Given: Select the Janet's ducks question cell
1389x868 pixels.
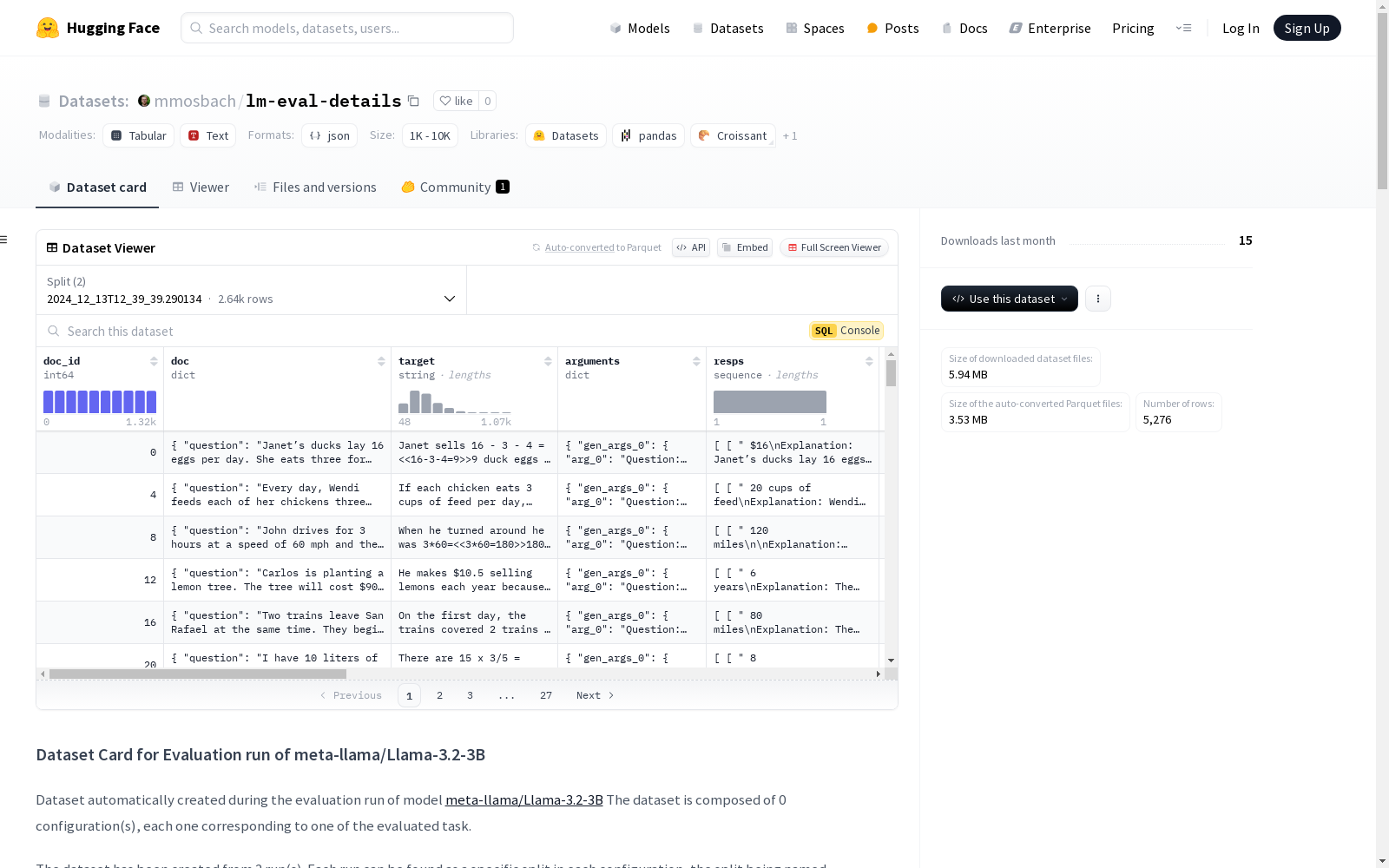Looking at the screenshot, I should point(278,452).
